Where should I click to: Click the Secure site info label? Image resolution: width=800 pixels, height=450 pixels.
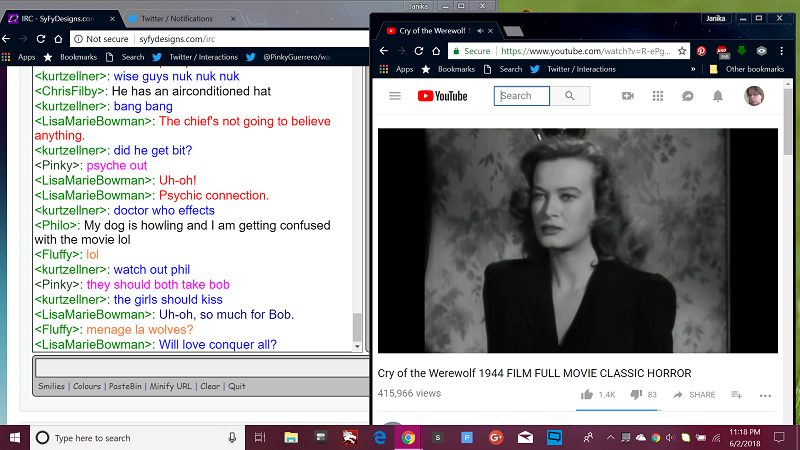[x=472, y=51]
